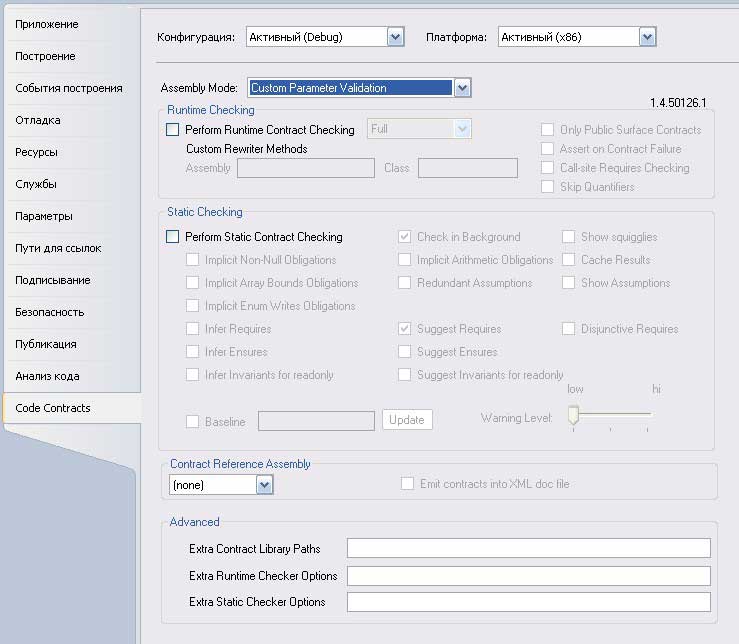Focus the Custom Rewriter Class field
Image resolution: width=739 pixels, height=644 pixels.
click(x=468, y=168)
